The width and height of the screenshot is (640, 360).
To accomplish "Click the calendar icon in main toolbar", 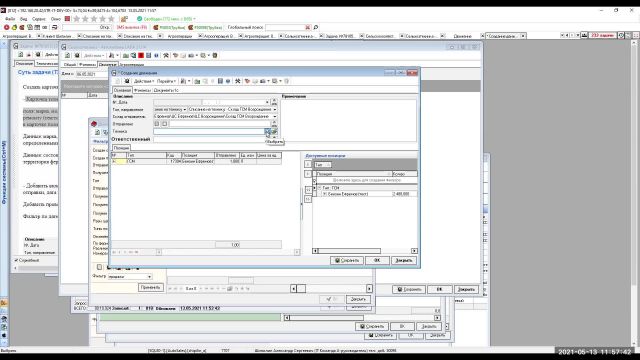I will tap(37, 27).
